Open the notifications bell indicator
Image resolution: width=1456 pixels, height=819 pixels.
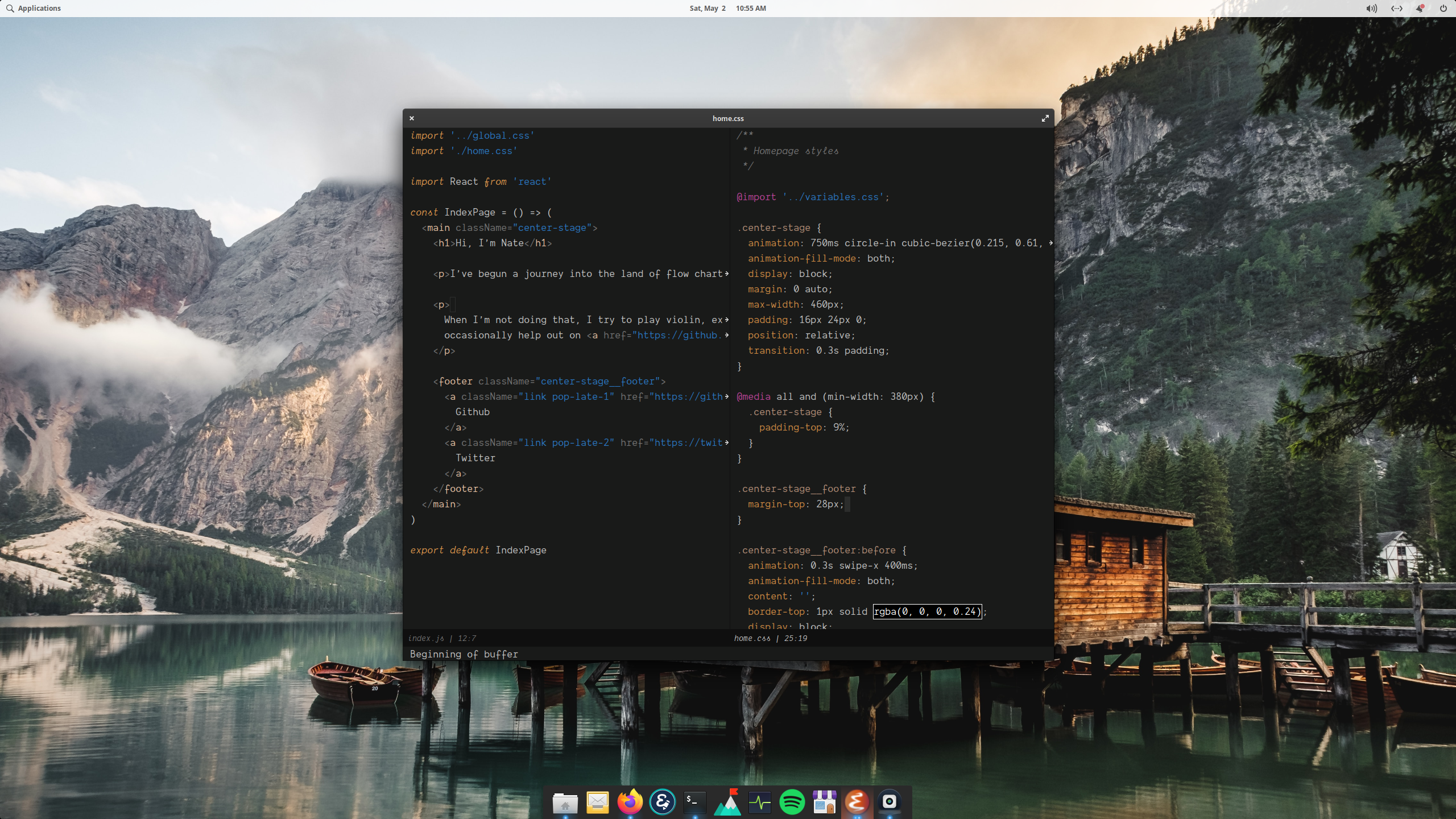pyautogui.click(x=1420, y=9)
